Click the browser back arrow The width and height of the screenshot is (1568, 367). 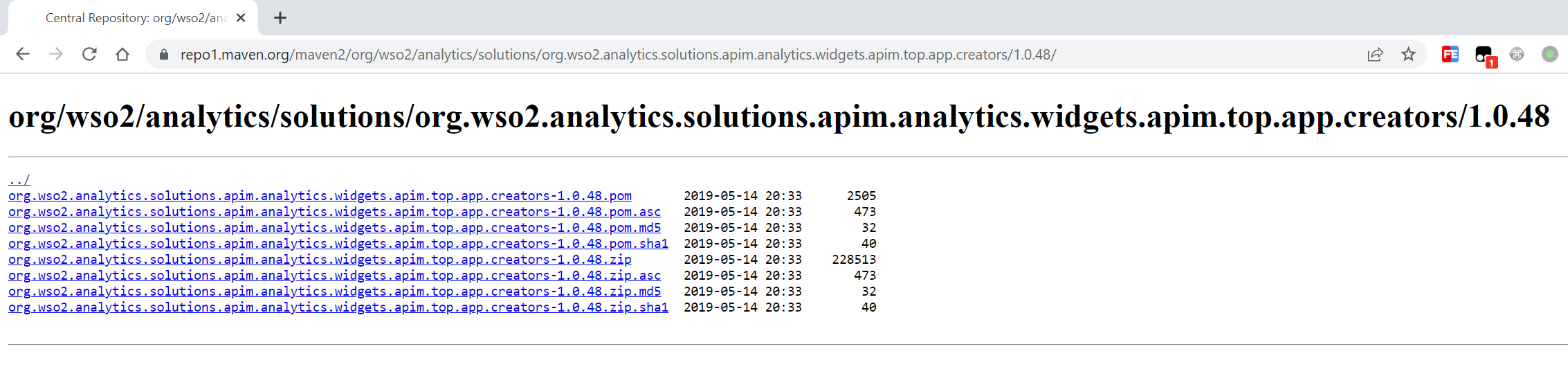coord(23,54)
